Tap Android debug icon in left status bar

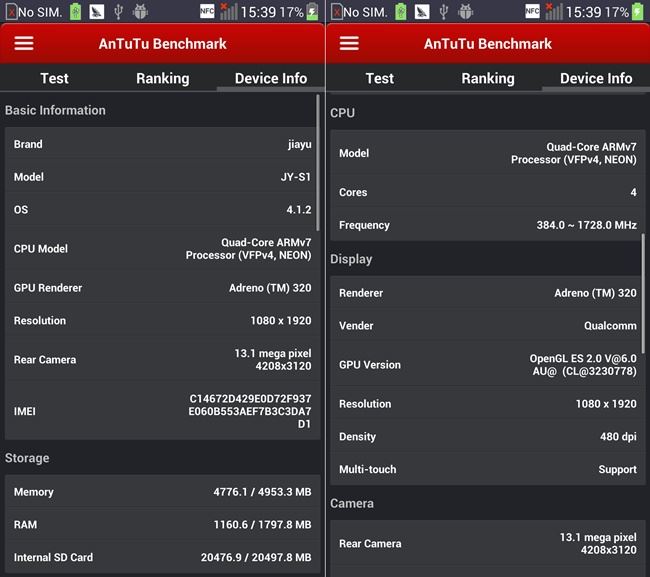pos(141,12)
